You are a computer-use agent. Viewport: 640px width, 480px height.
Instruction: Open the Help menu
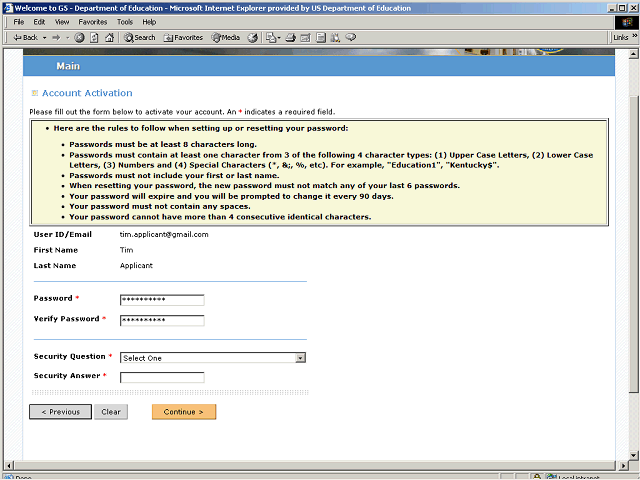[x=149, y=22]
